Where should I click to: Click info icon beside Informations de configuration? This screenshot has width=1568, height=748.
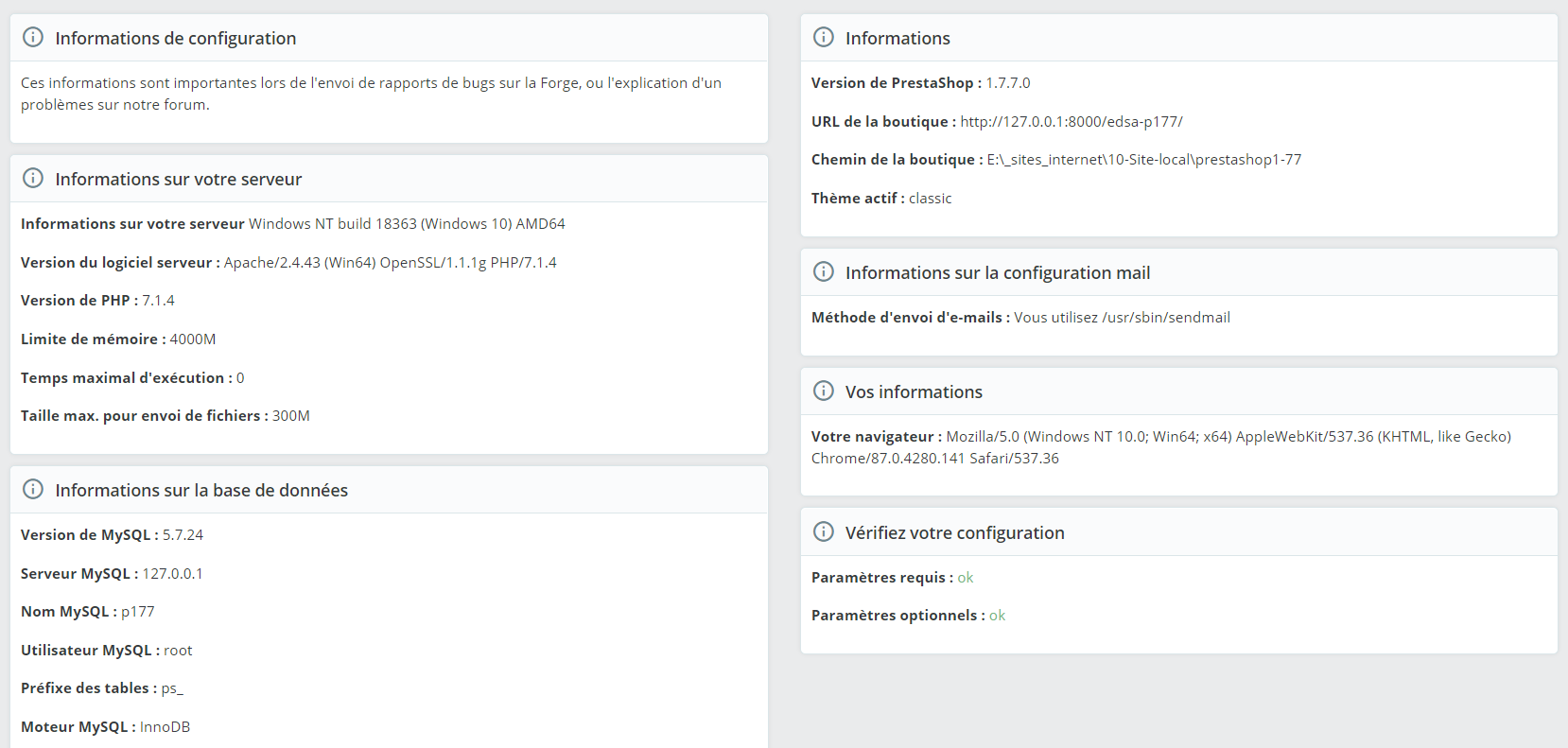[x=33, y=37]
